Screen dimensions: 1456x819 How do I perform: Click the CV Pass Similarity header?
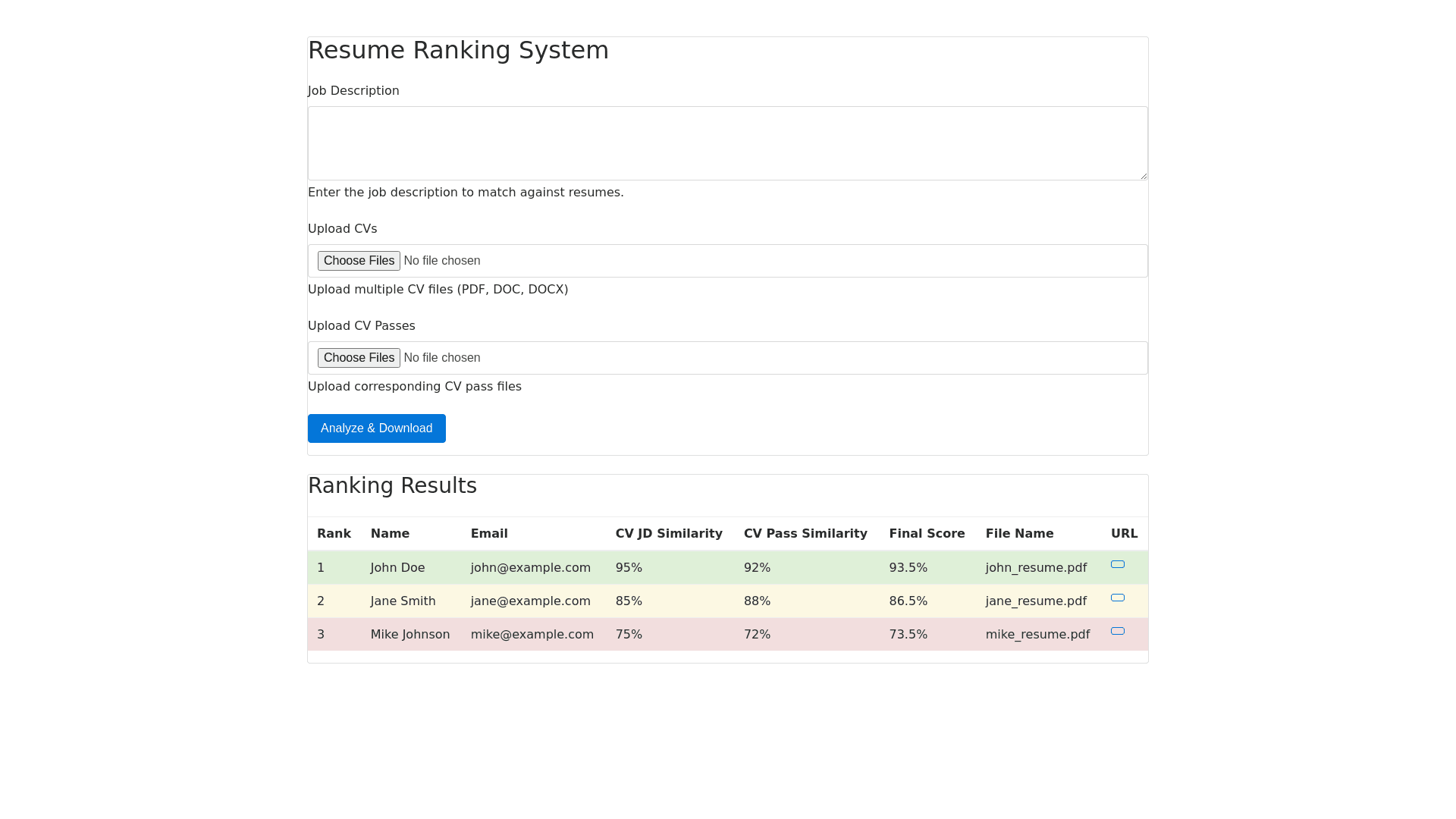805,534
